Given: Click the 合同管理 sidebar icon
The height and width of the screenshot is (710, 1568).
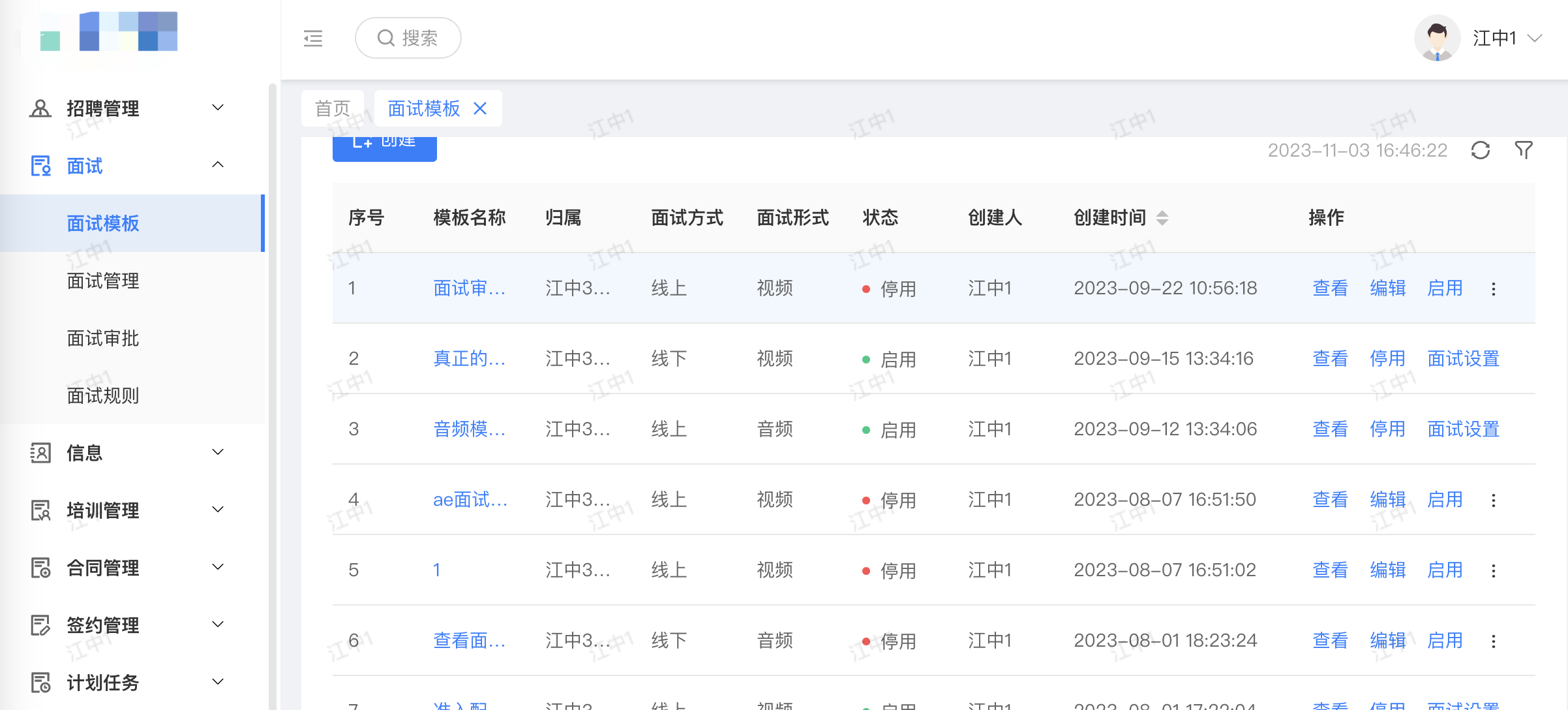Looking at the screenshot, I should click(x=40, y=568).
